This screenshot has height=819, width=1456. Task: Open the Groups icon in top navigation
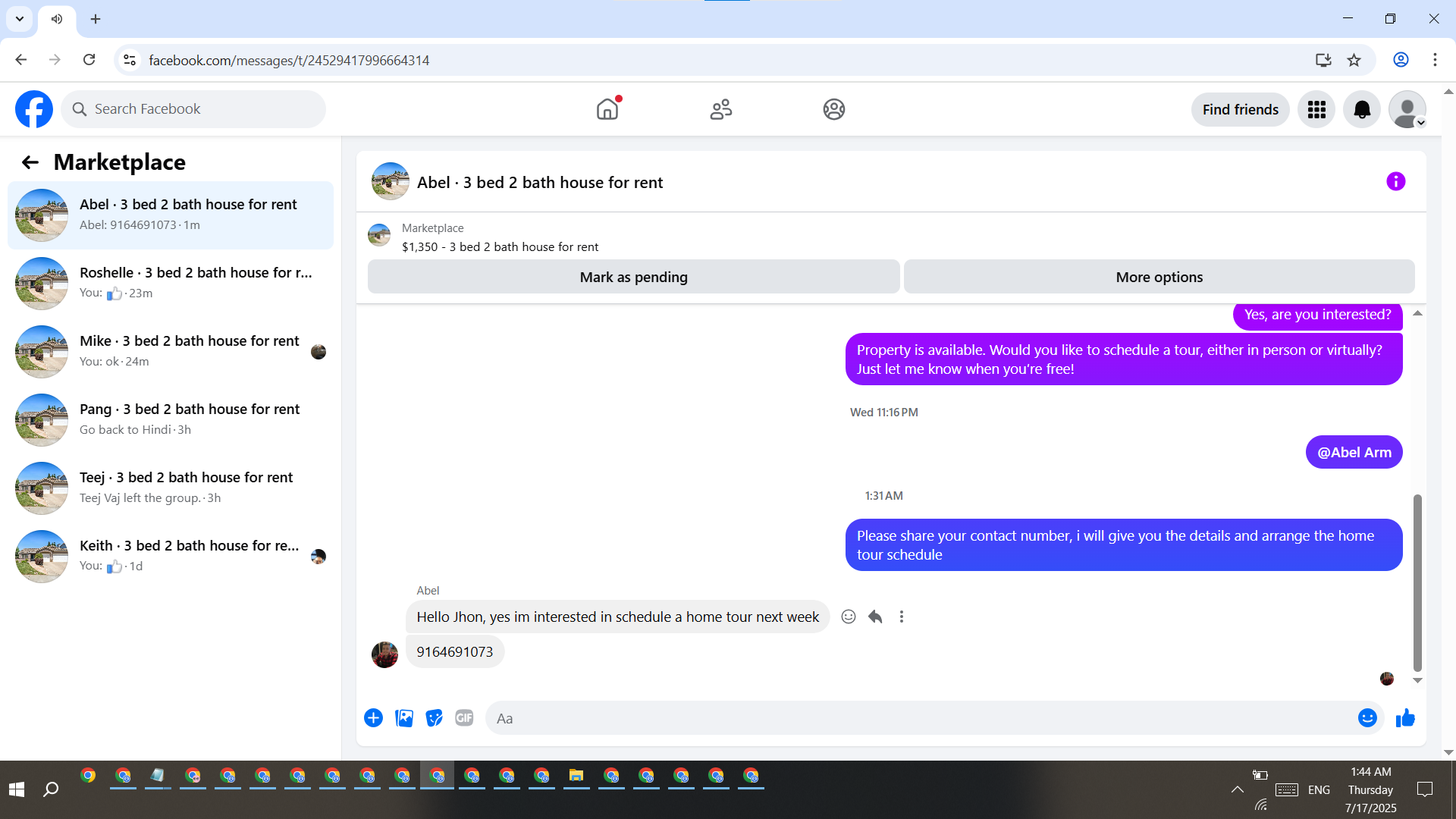pyautogui.click(x=834, y=109)
